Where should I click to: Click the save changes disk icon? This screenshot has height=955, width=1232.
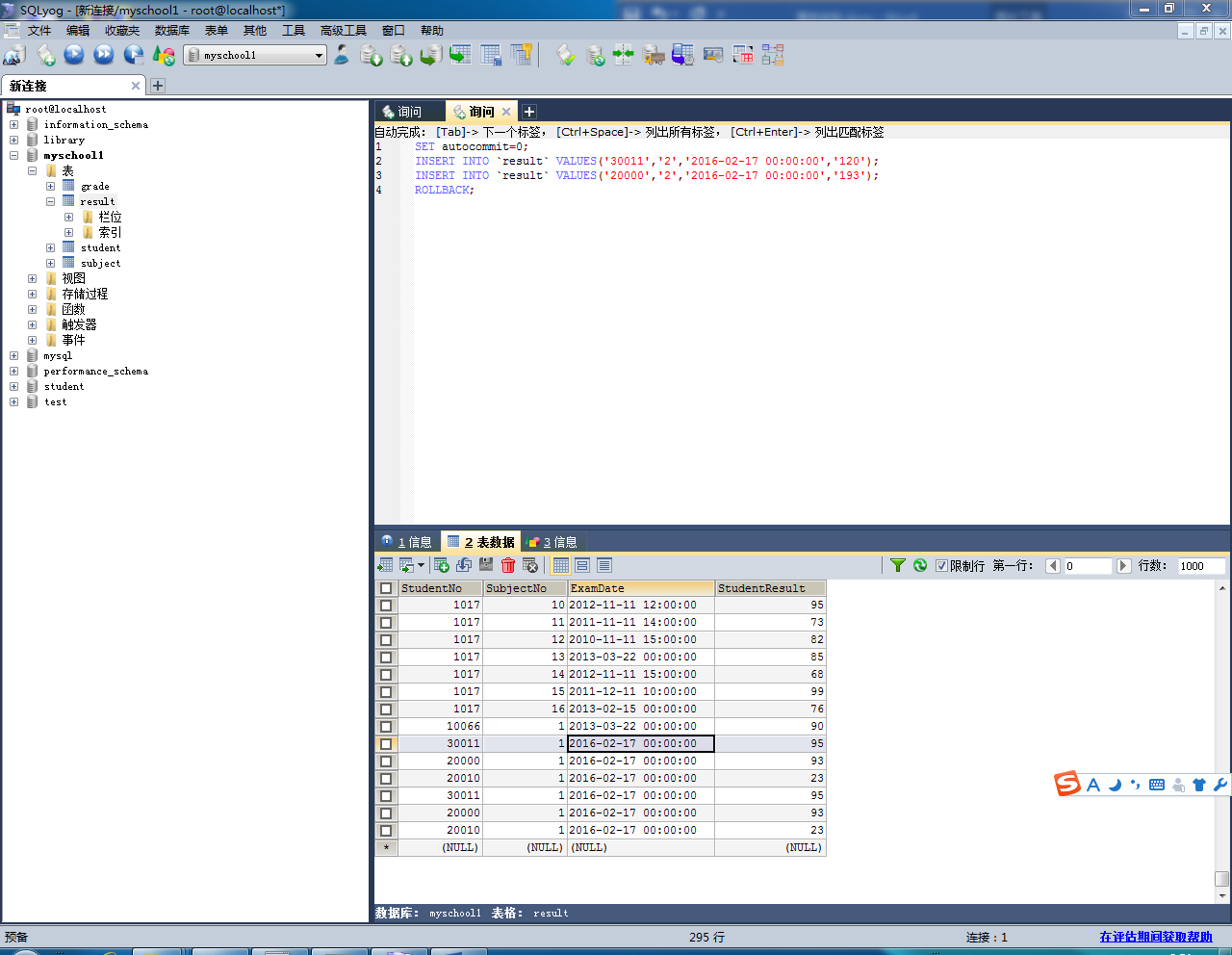486,565
